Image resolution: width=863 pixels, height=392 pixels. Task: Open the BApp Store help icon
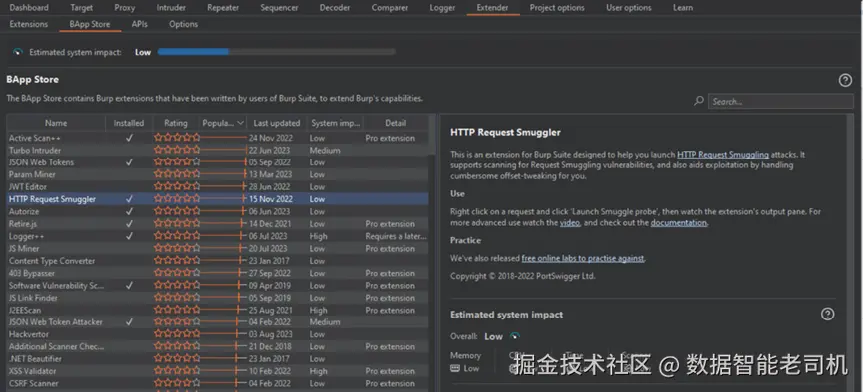845,80
